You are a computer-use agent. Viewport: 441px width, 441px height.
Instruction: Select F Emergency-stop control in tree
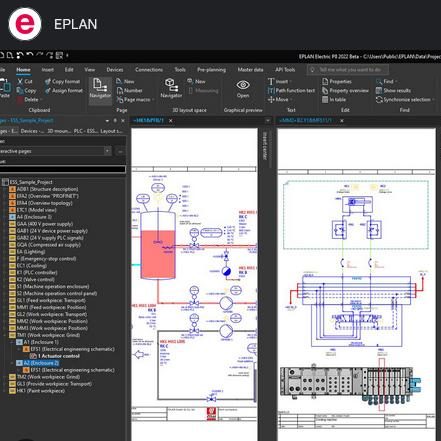(46, 259)
